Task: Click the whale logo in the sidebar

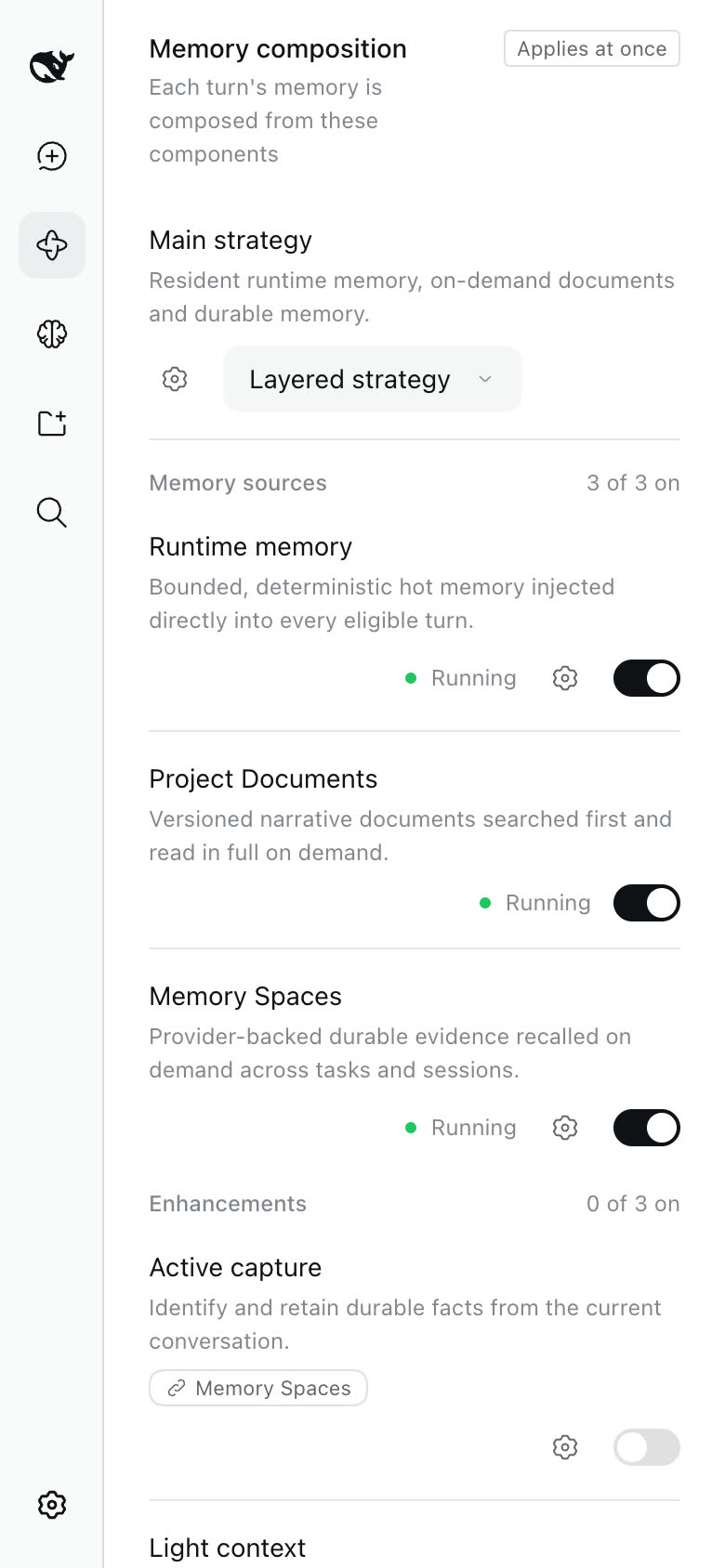Action: click(x=52, y=66)
